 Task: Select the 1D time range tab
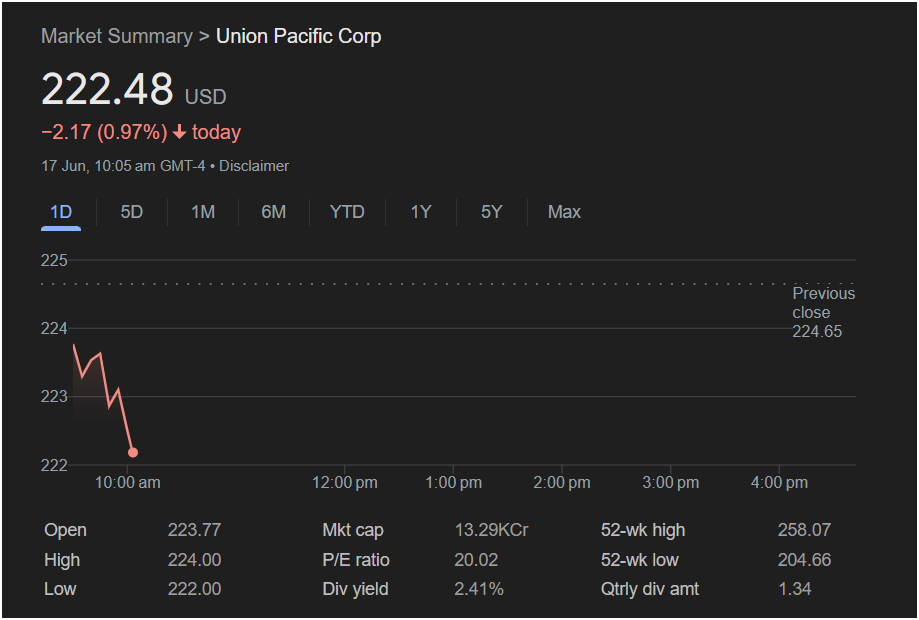[61, 212]
